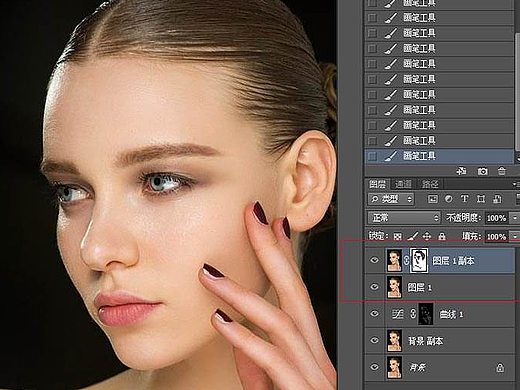Viewport: 520px width, 390px height.
Task: Lock image pixels with brush lock icon
Action: click(x=412, y=236)
